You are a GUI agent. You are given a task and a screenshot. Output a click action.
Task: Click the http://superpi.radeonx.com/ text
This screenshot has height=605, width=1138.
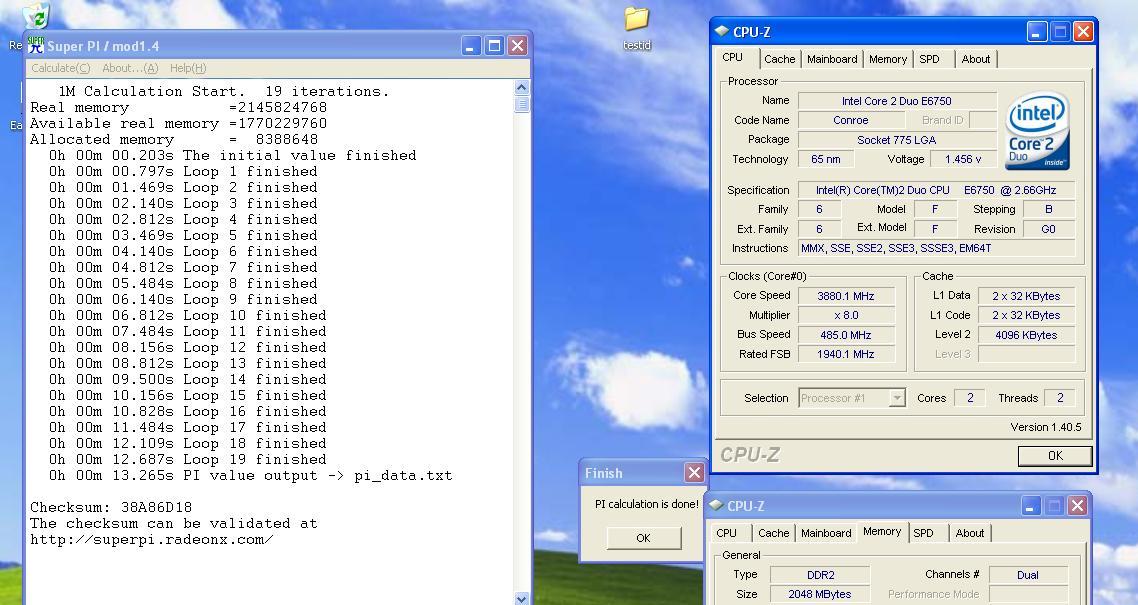point(152,539)
